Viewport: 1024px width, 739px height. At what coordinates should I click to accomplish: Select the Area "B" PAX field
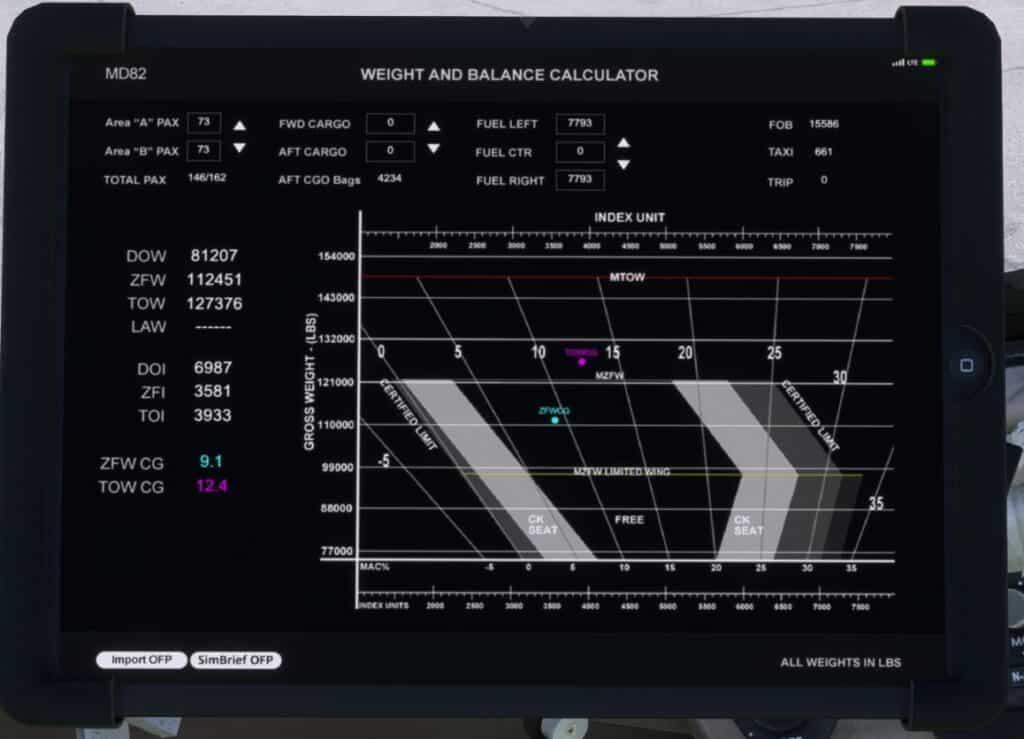point(203,151)
